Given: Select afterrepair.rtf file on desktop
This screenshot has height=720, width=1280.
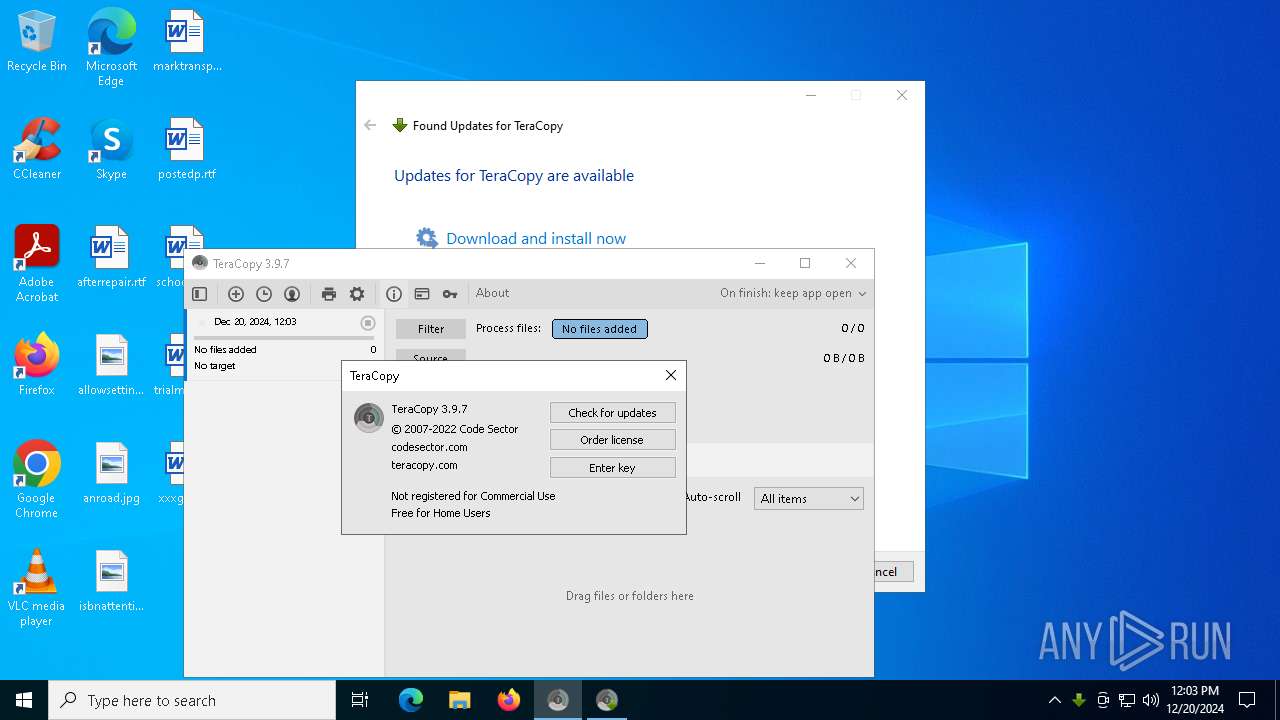Looking at the screenshot, I should click(111, 257).
